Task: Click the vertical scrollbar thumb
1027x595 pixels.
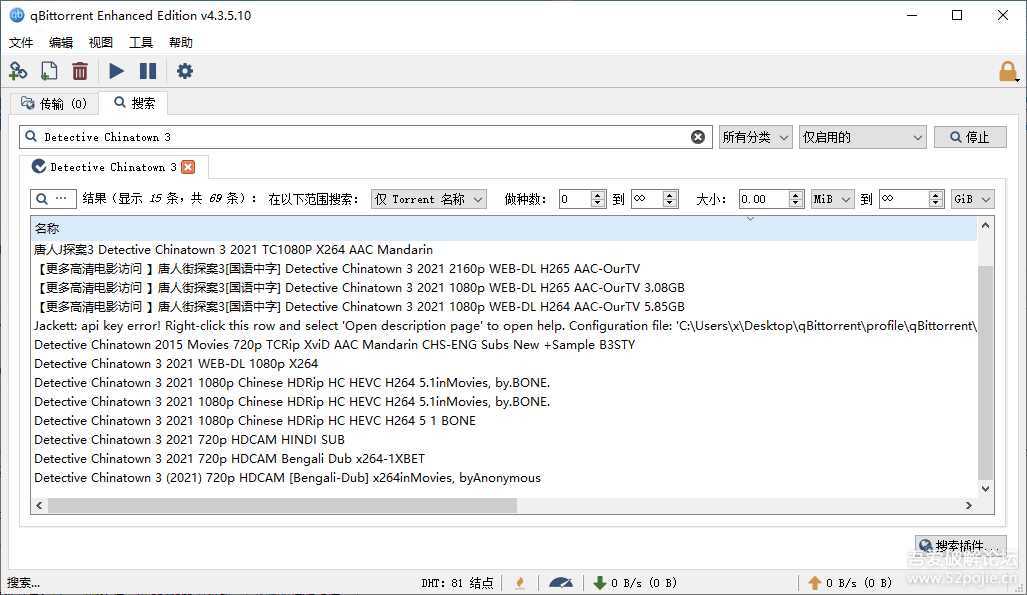Action: tap(986, 371)
